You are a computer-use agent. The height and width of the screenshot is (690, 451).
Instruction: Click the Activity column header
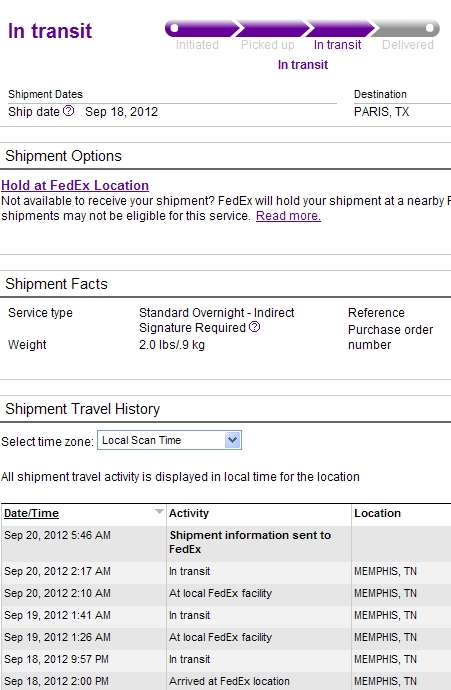click(x=189, y=513)
